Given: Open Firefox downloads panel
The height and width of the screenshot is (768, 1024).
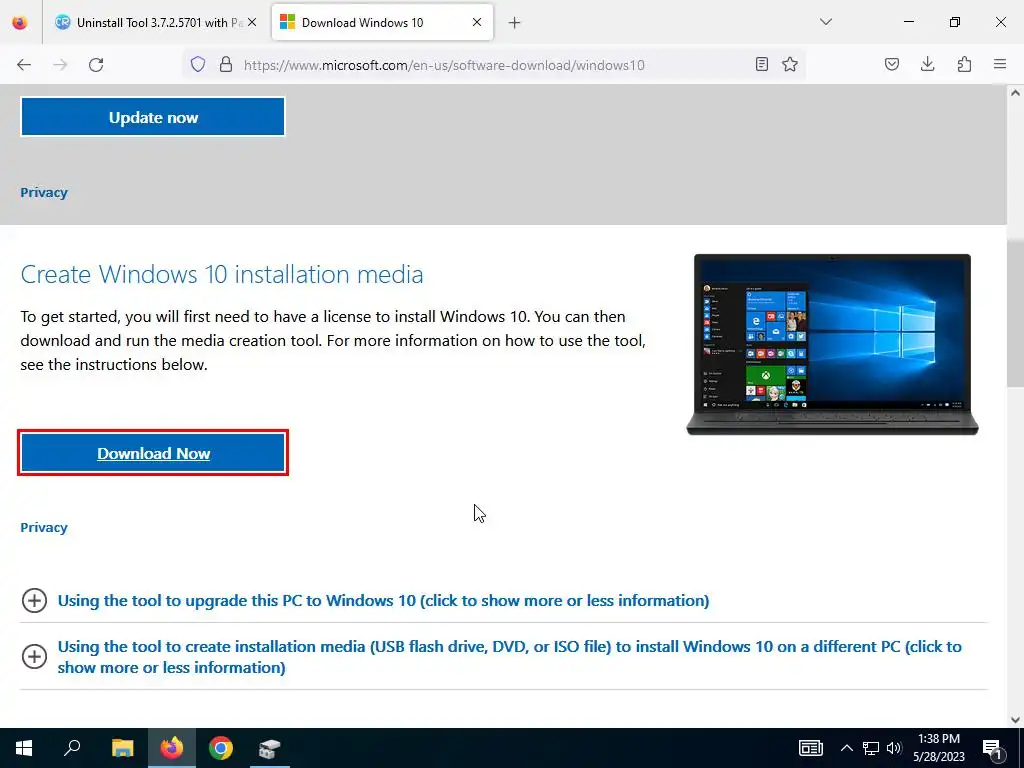Looking at the screenshot, I should click(x=927, y=64).
